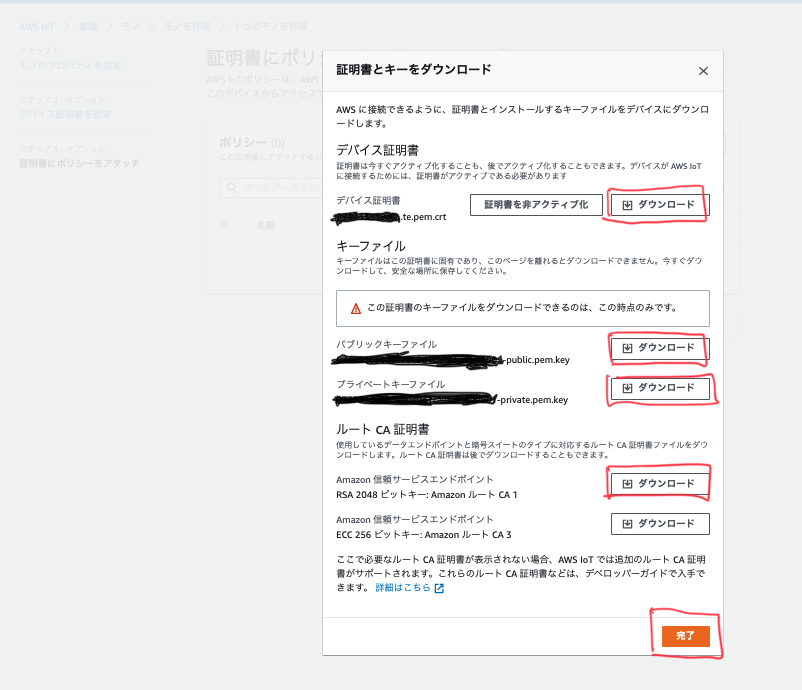This screenshot has width=802, height=690.
Task: Click dialog title 証明書とキーをダウンロード
Action: (x=414, y=70)
